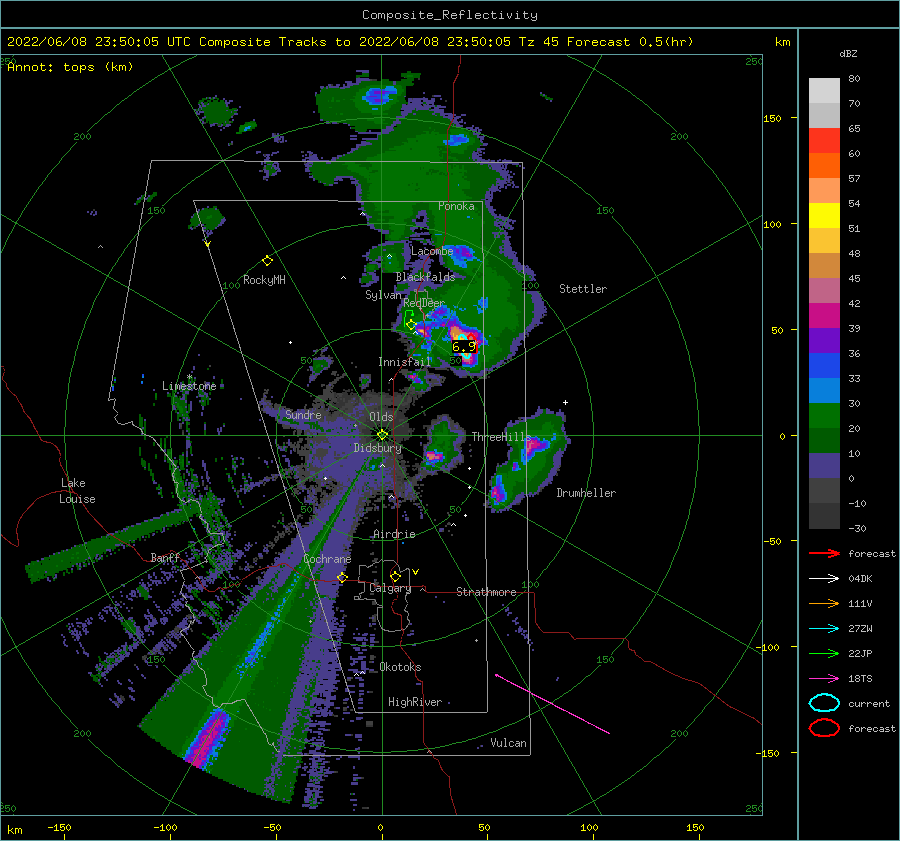Click the slate swatch between 10 and 0
Image resolution: width=900 pixels, height=841 pixels.
tap(824, 466)
